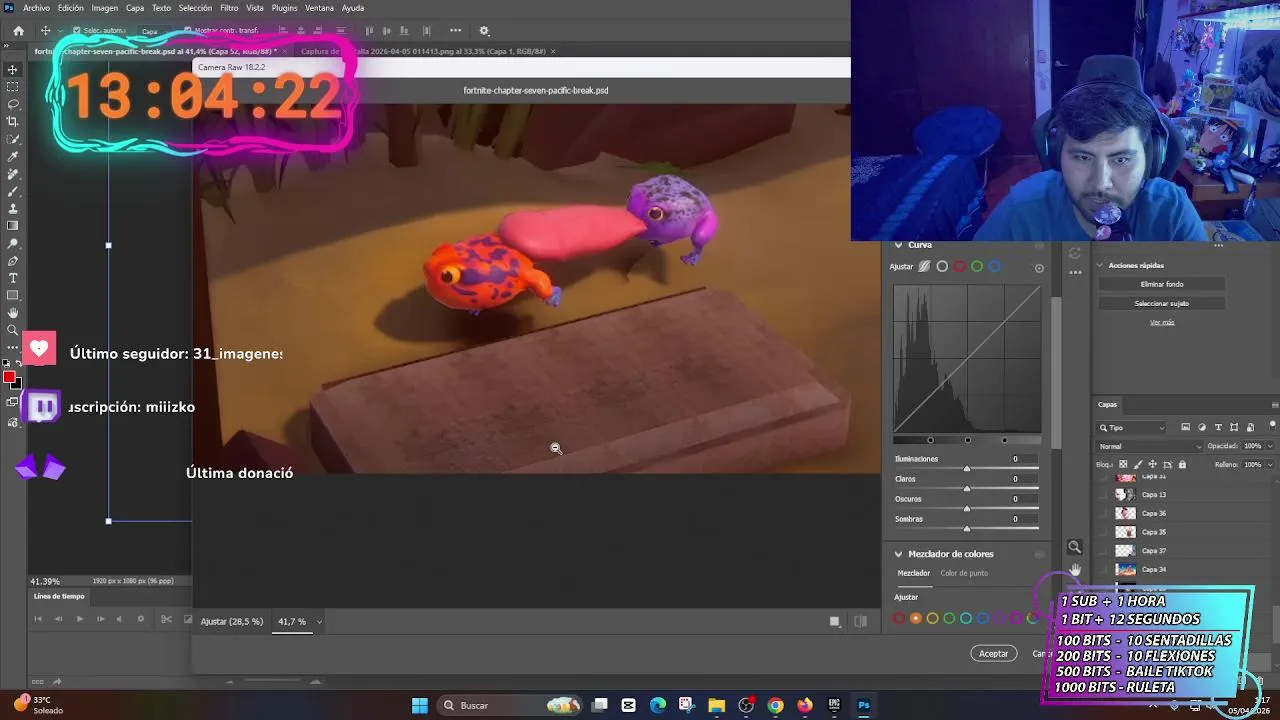Select the Lasso tool
This screenshot has width=1280, height=720.
coord(13,104)
